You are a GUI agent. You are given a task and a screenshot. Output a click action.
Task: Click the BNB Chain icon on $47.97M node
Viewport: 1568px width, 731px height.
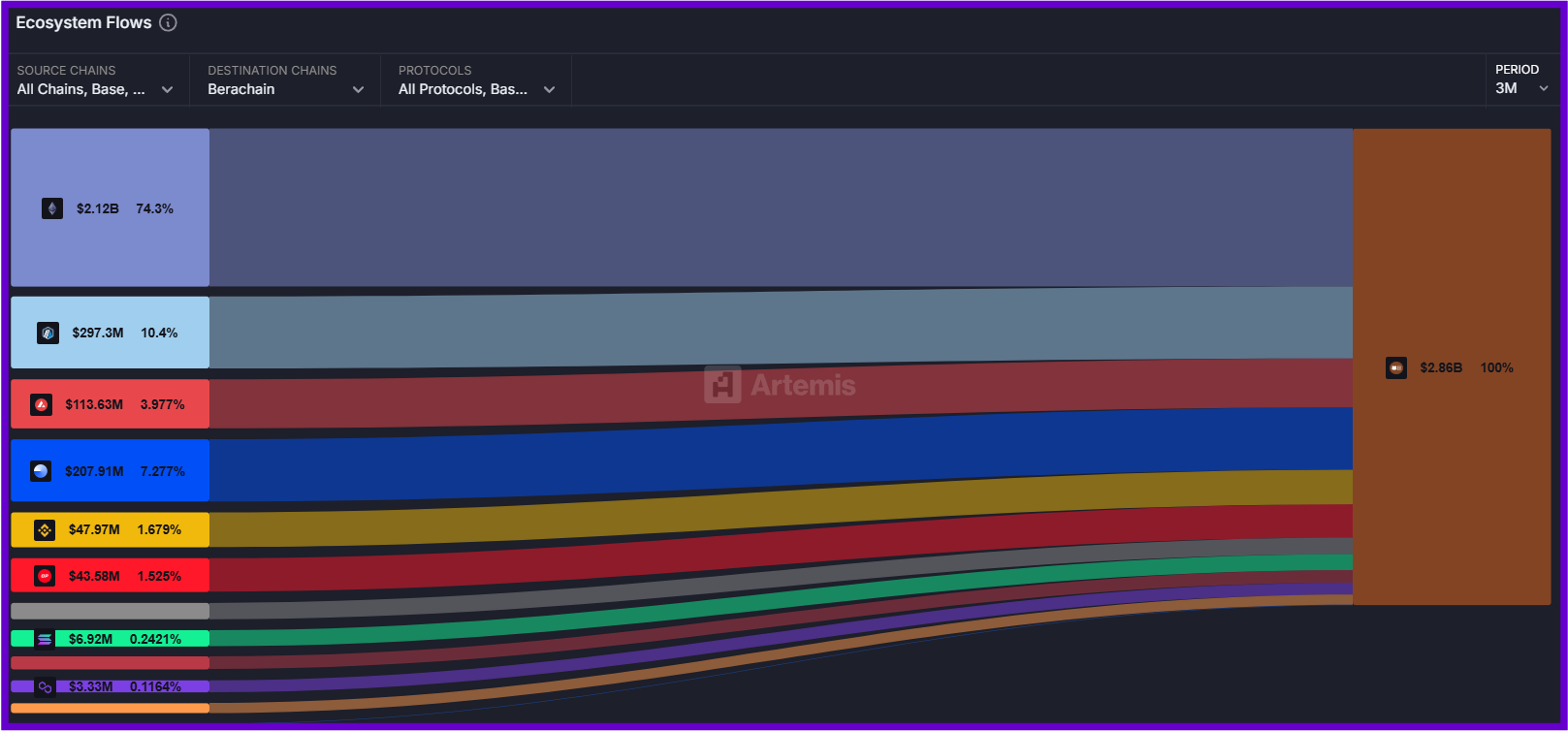click(45, 529)
